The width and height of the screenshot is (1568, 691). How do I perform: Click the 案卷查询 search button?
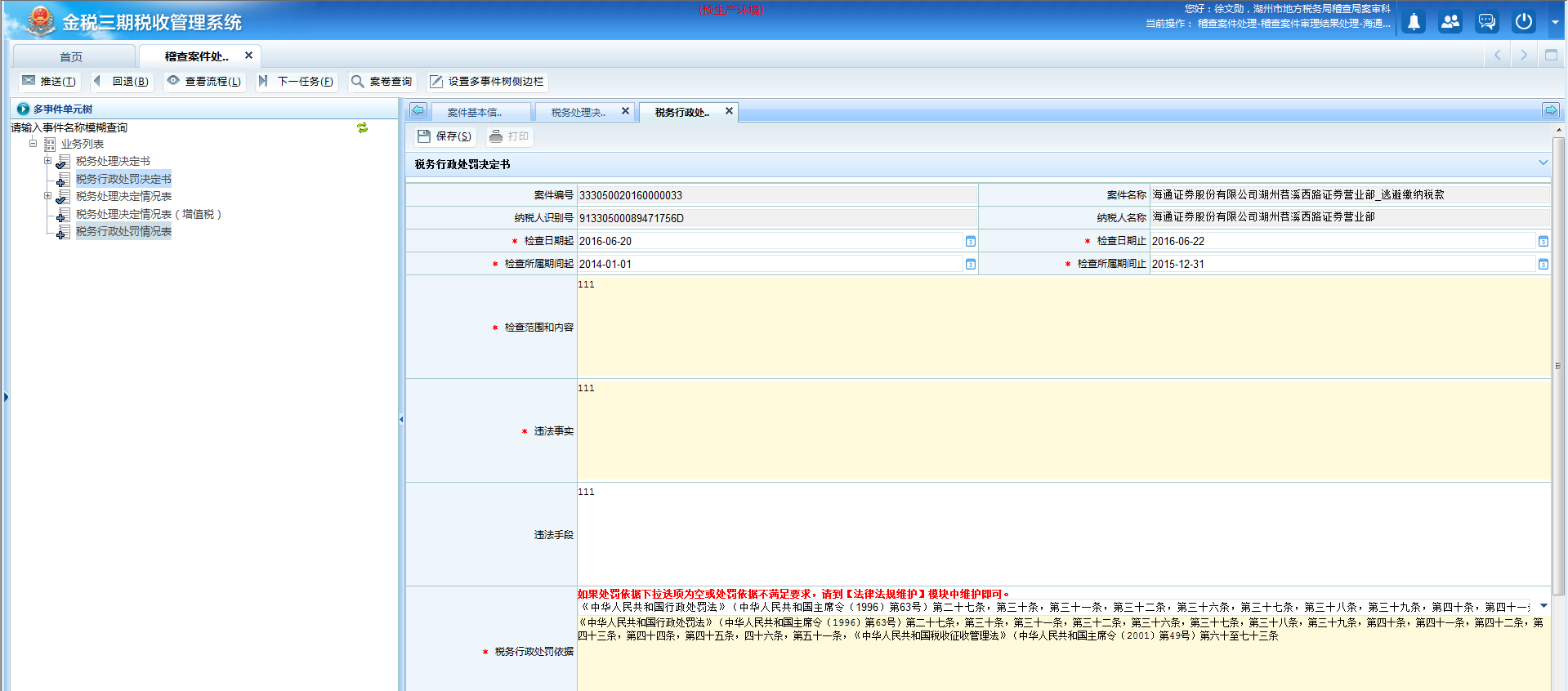[382, 82]
